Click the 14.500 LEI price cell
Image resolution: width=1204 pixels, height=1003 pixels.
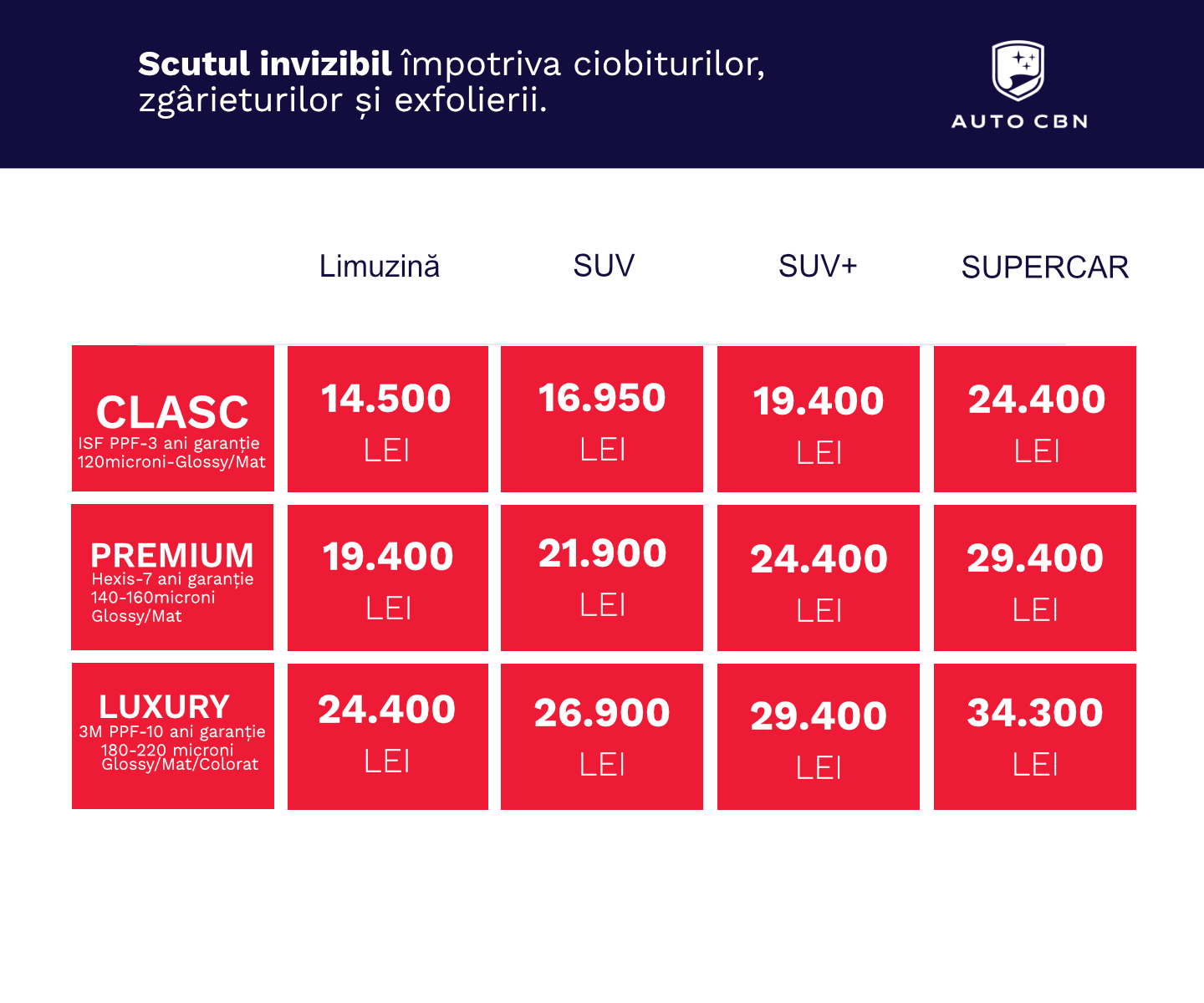tap(388, 419)
